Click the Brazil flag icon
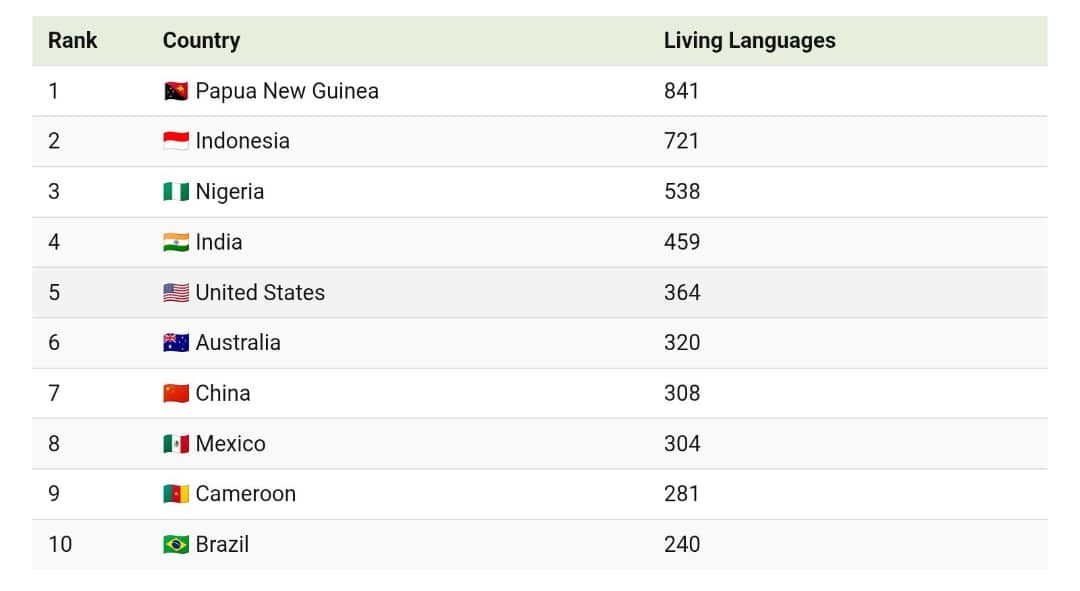The height and width of the screenshot is (591, 1080). (x=176, y=545)
